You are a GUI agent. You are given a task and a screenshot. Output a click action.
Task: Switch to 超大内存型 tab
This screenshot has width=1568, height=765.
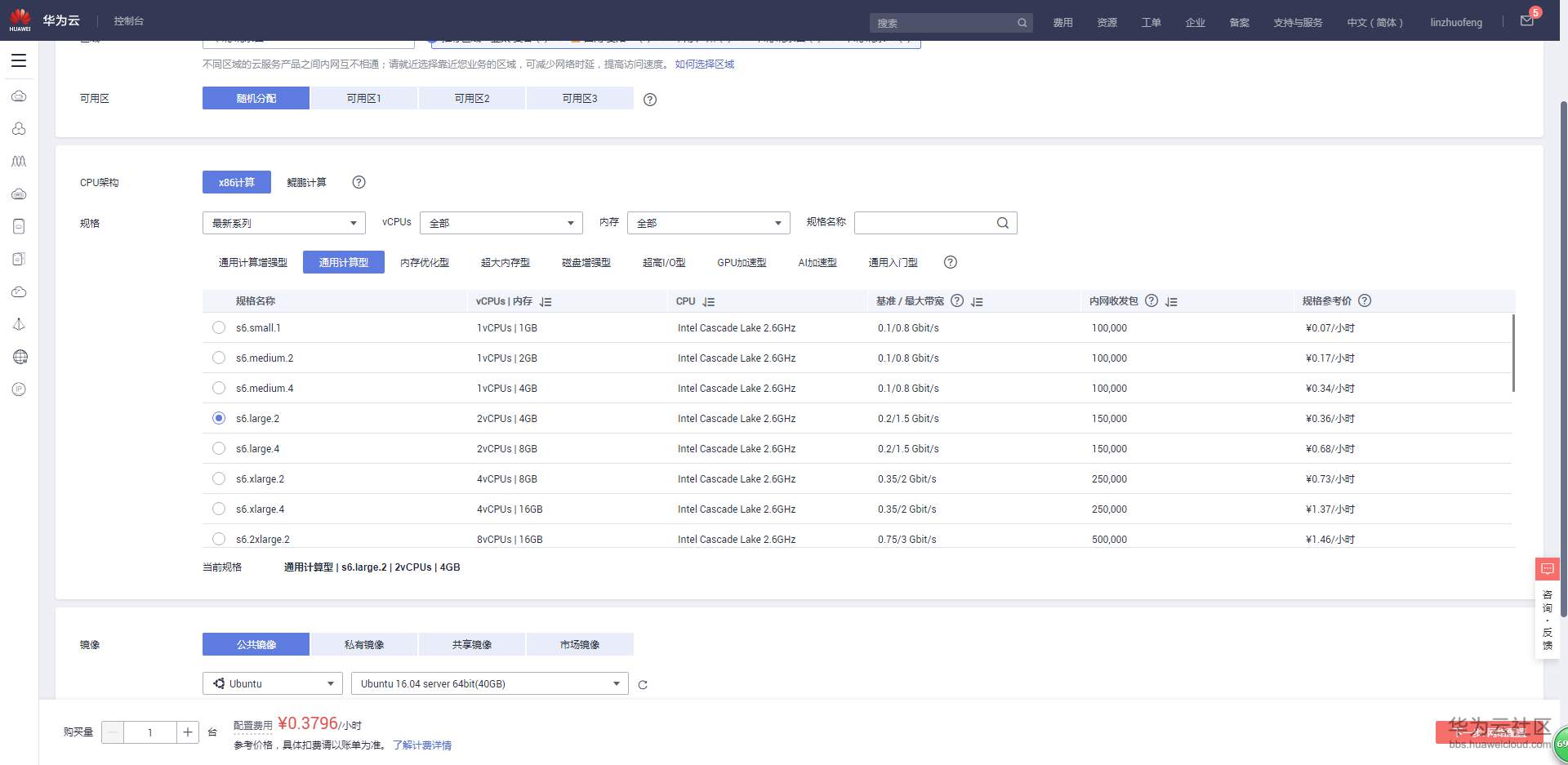[x=506, y=262]
